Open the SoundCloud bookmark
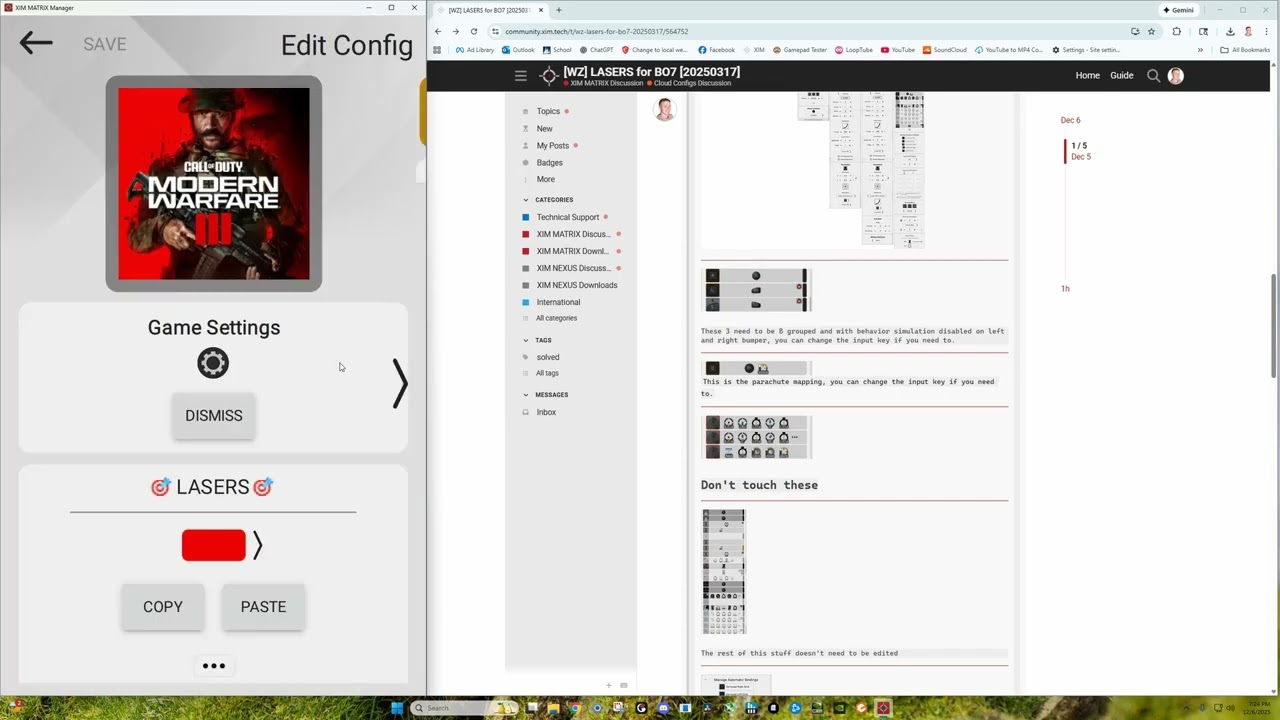 coord(945,50)
